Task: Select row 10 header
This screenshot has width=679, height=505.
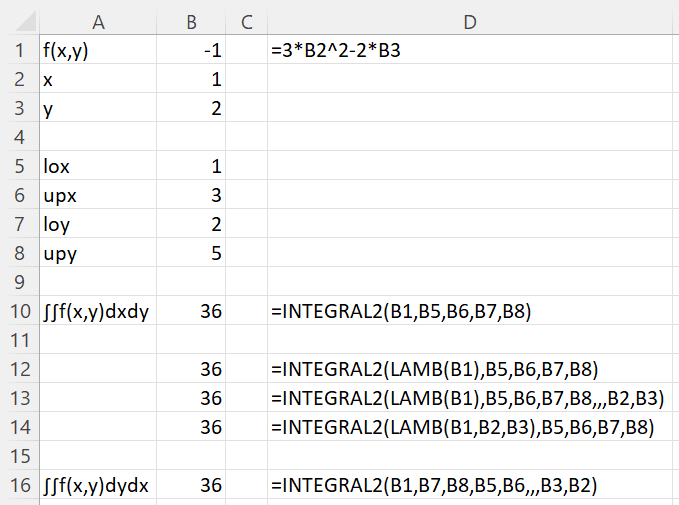Action: [17, 311]
